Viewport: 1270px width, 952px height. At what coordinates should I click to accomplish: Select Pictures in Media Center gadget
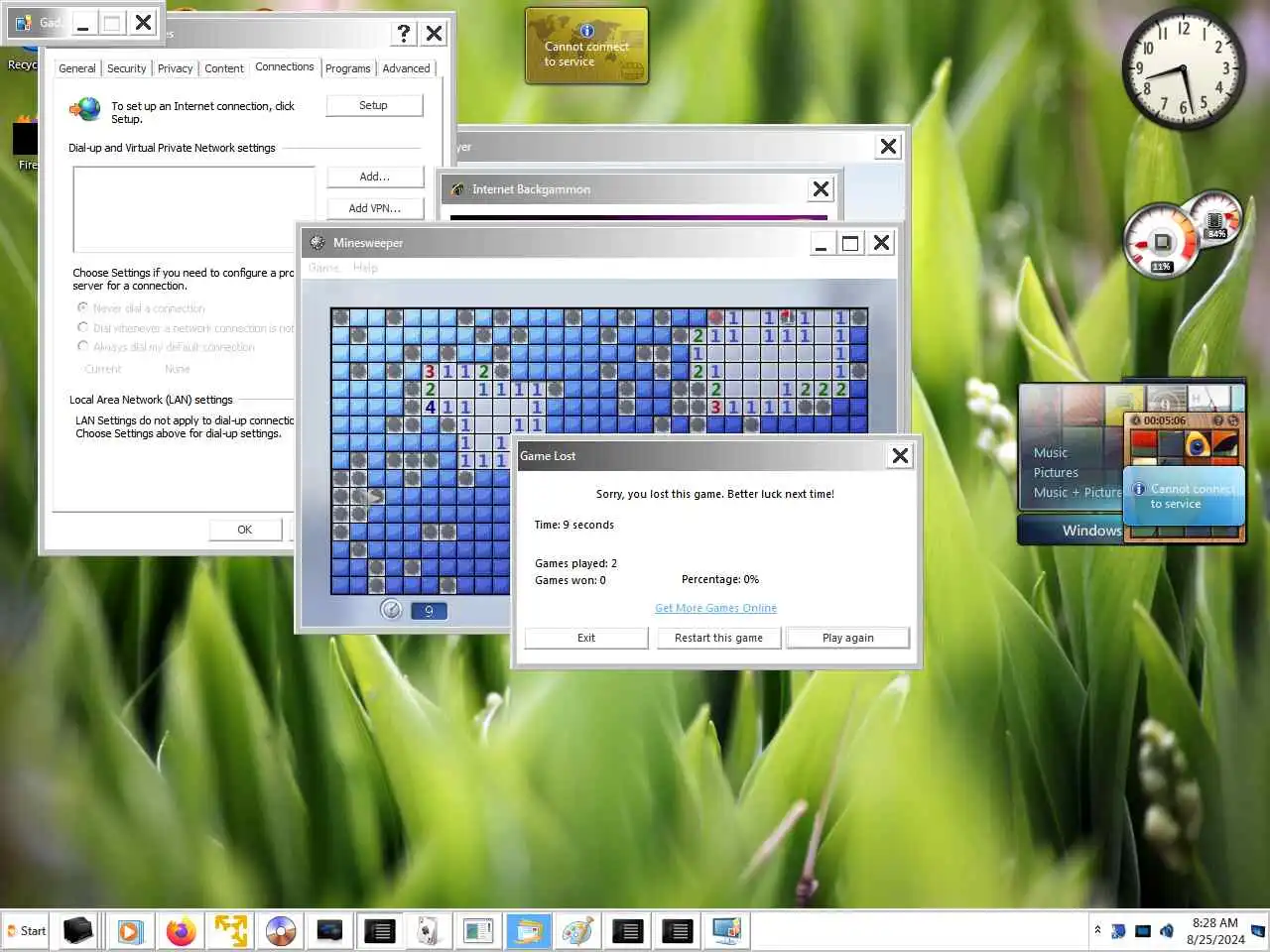tap(1056, 472)
